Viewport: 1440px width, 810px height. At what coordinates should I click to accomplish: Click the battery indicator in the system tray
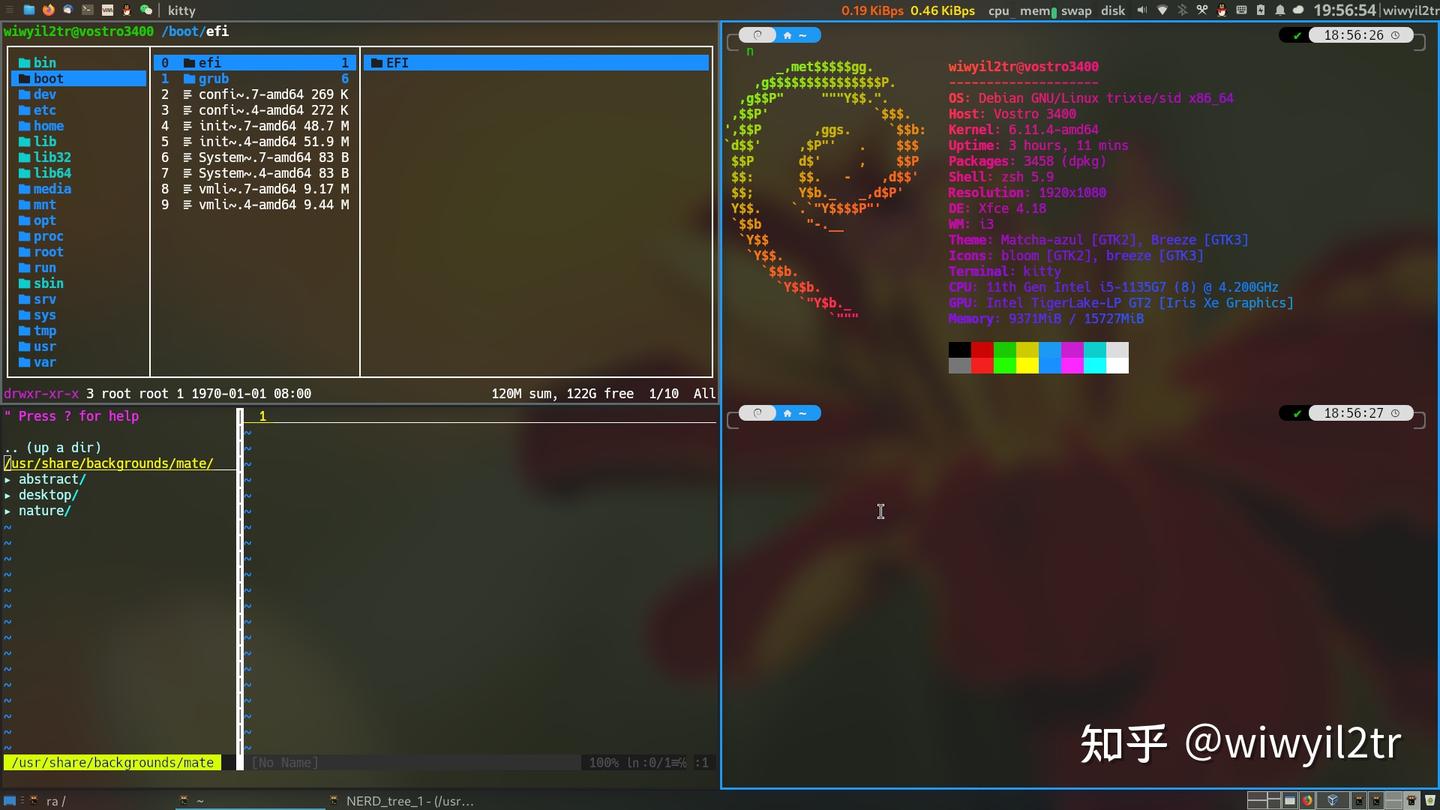1260,9
